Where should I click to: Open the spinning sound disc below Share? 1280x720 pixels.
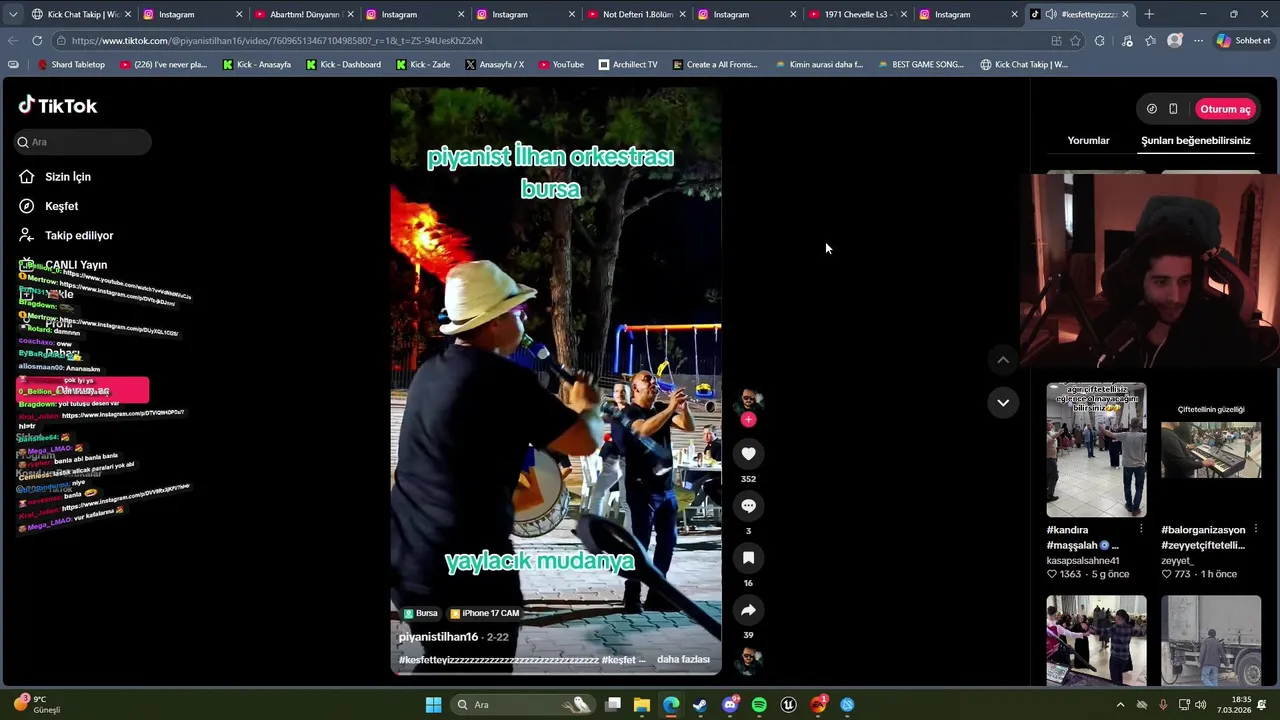click(x=748, y=659)
